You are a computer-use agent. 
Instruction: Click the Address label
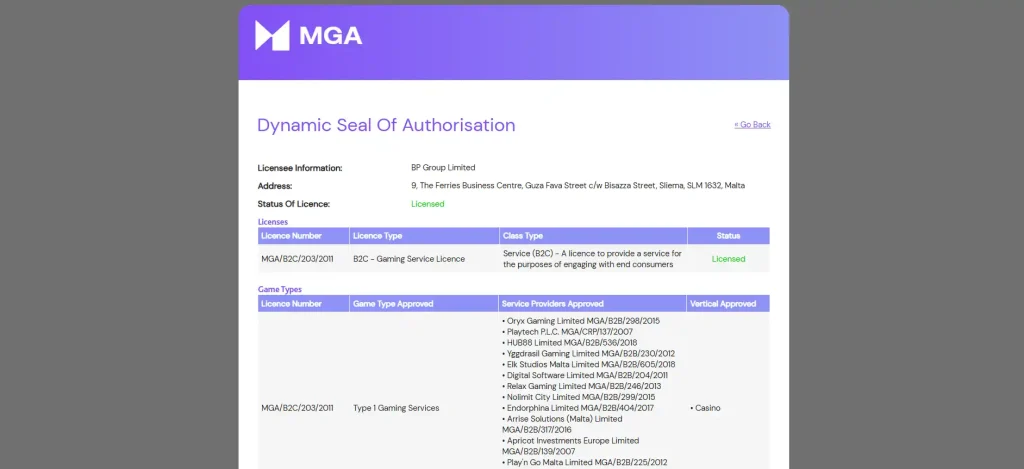(x=275, y=186)
